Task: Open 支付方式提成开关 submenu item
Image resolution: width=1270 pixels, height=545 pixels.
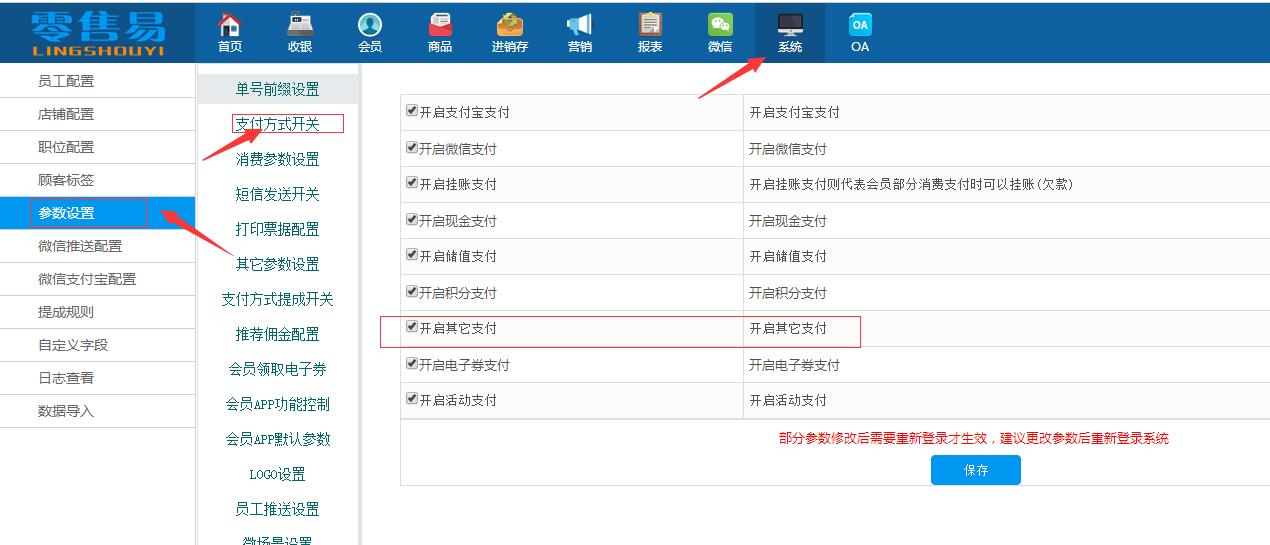Action: point(277,299)
